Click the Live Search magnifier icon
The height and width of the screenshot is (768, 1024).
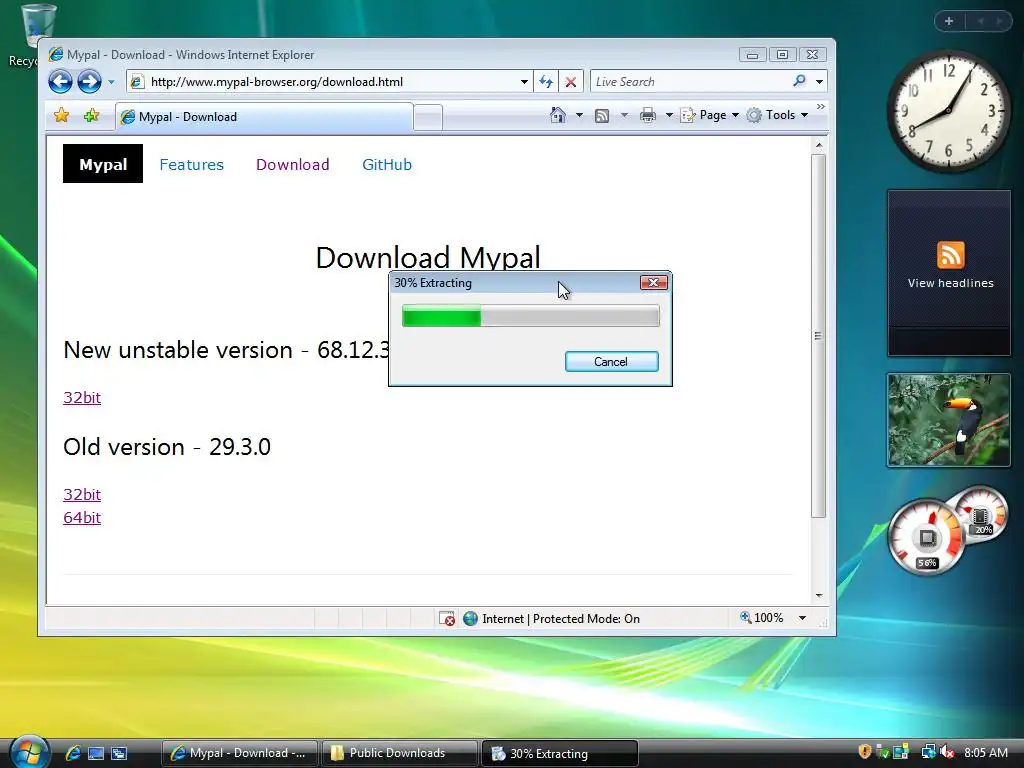pos(799,81)
